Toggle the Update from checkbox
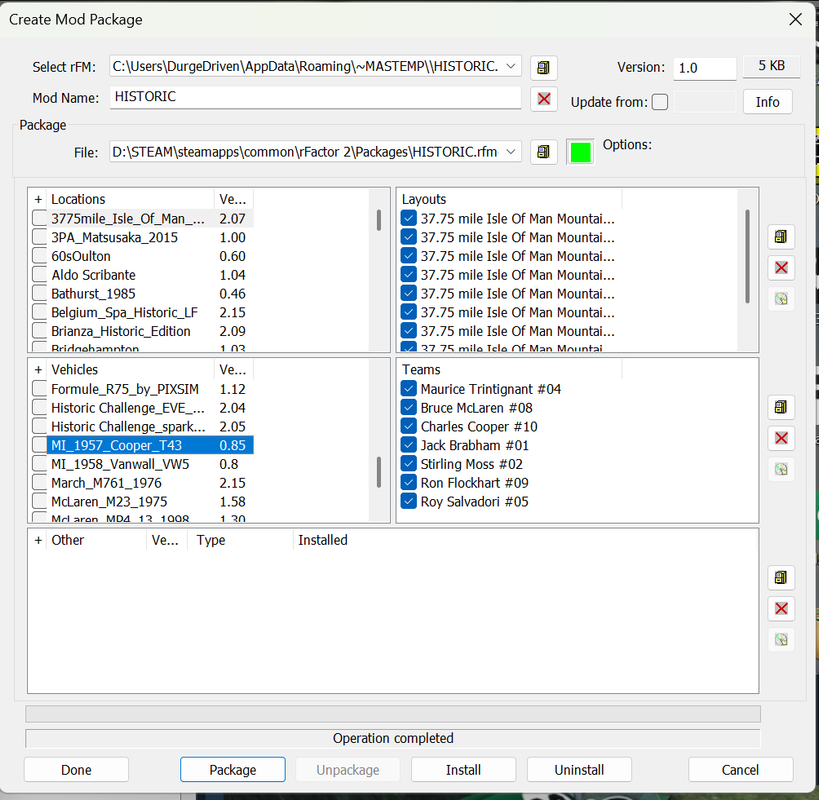Image resolution: width=819 pixels, height=800 pixels. coord(660,102)
